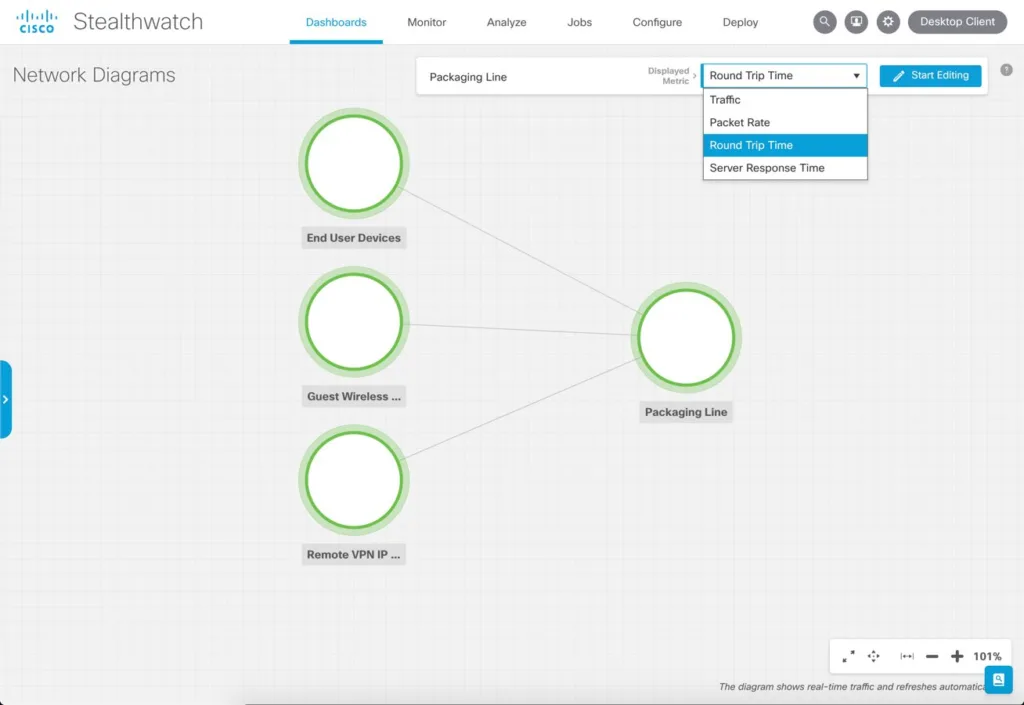Open the Deploy menu

point(740,22)
